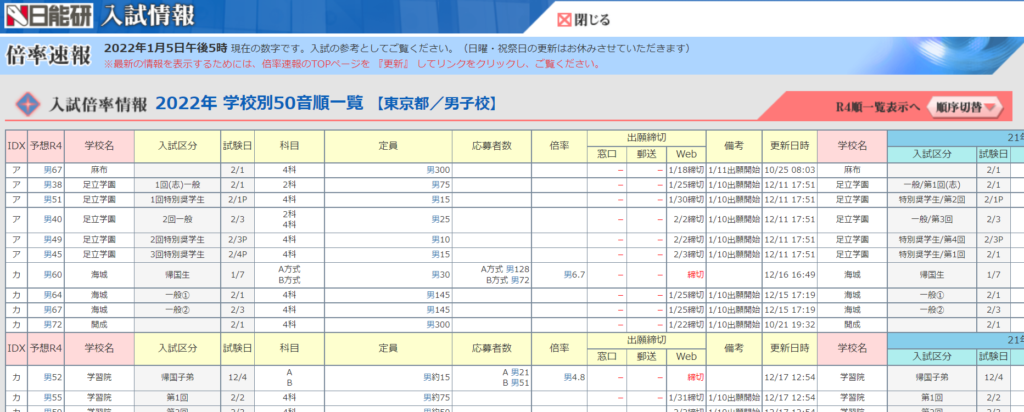Click the 入試情報 header title

coord(148,14)
